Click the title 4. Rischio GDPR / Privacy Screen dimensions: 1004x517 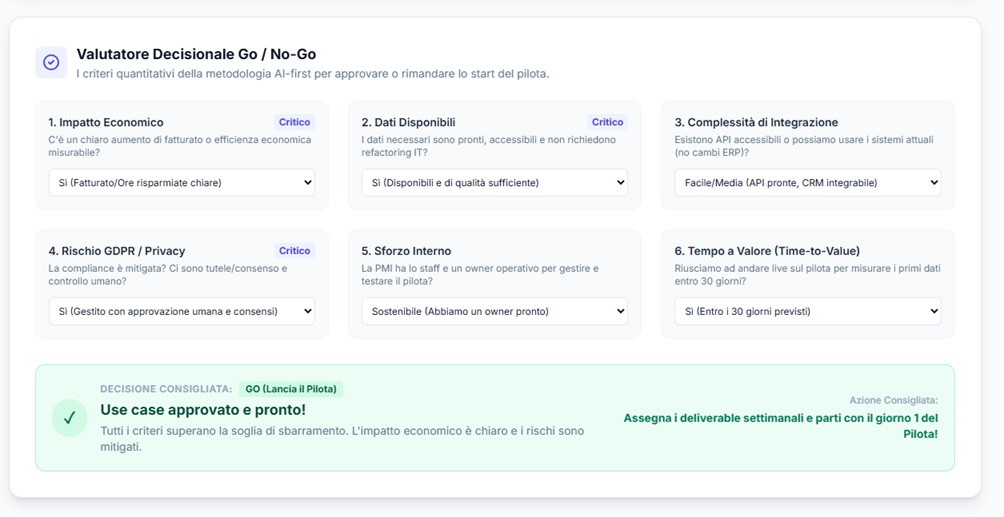[x=117, y=251]
